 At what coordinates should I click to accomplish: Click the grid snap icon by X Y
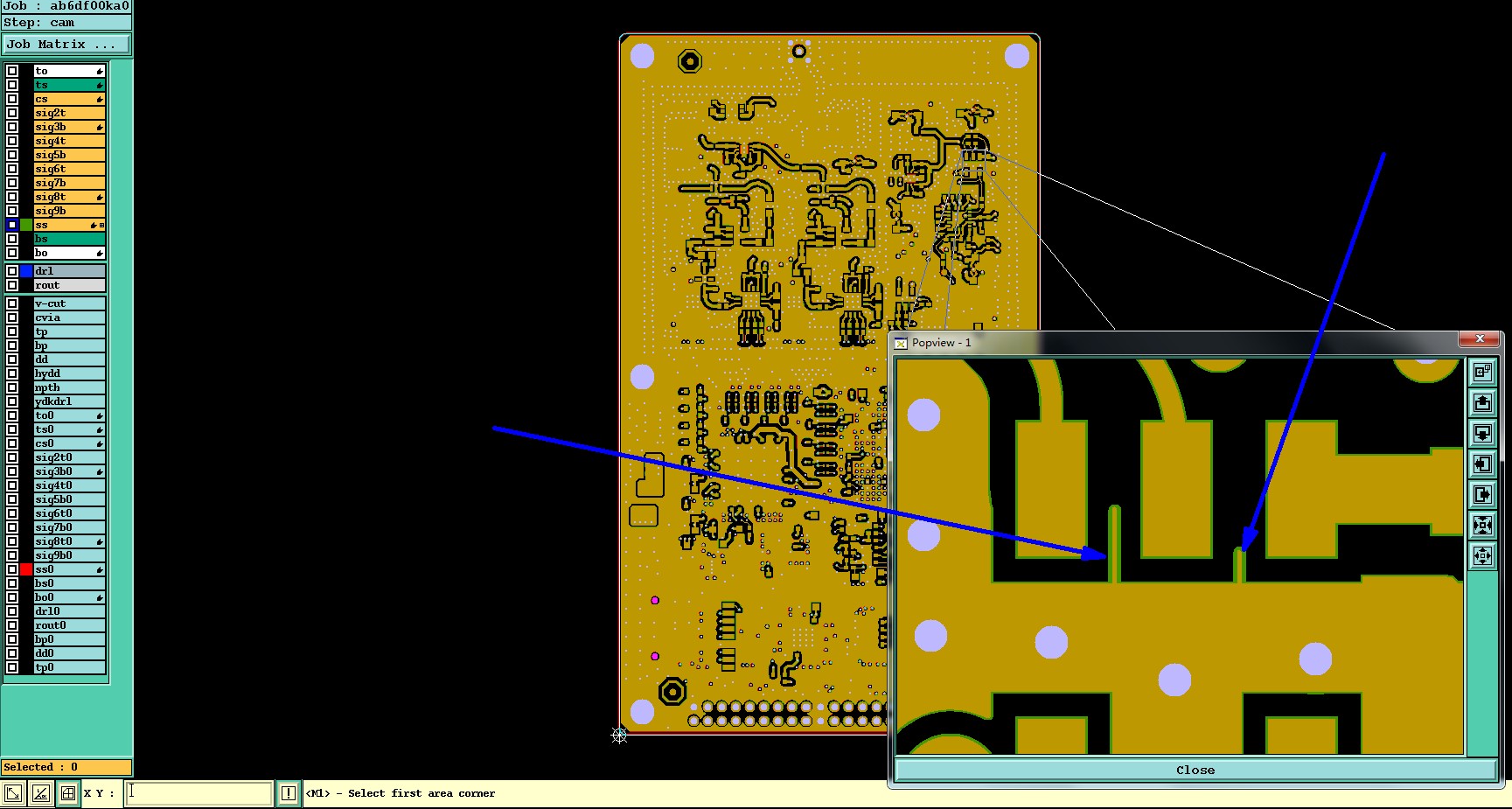pos(68,793)
